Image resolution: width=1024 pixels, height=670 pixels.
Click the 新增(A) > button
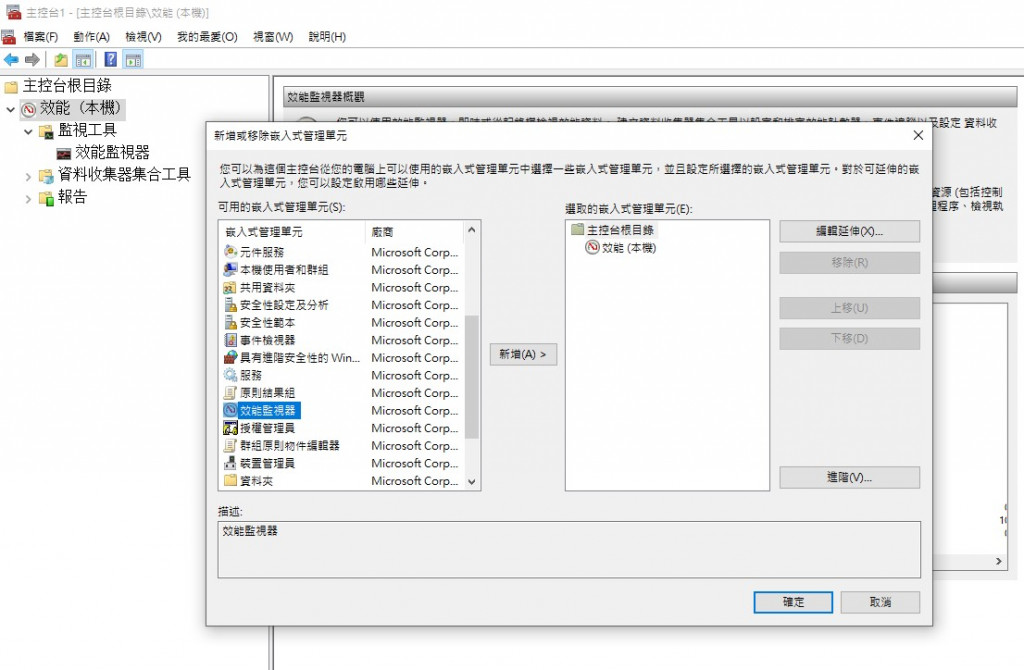tap(523, 354)
